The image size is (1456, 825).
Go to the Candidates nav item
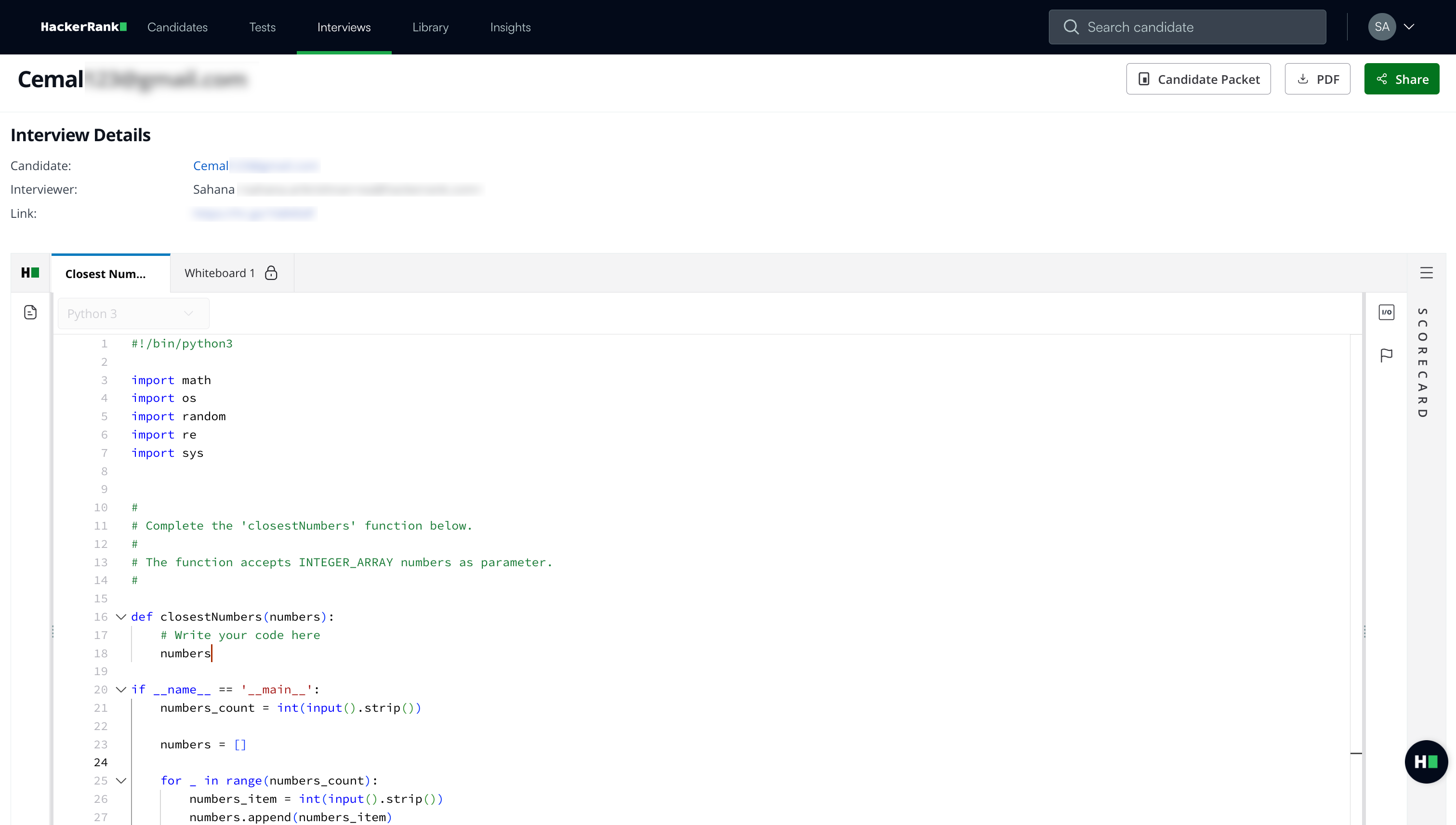[x=177, y=27]
